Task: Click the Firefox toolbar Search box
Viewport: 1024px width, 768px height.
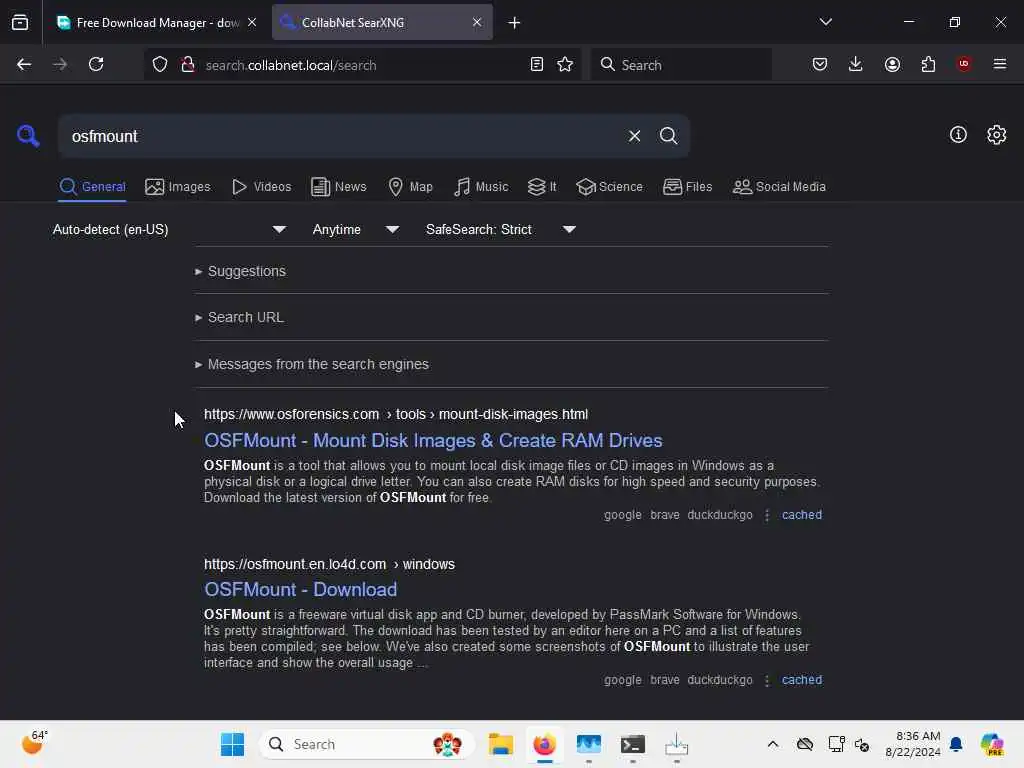Action: [681, 65]
